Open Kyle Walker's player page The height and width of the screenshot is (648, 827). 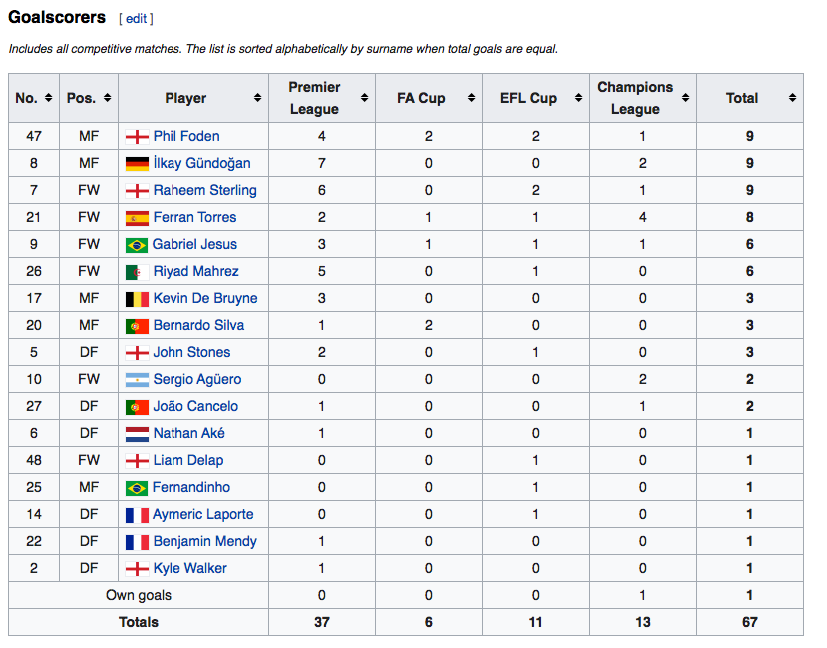[x=190, y=569]
